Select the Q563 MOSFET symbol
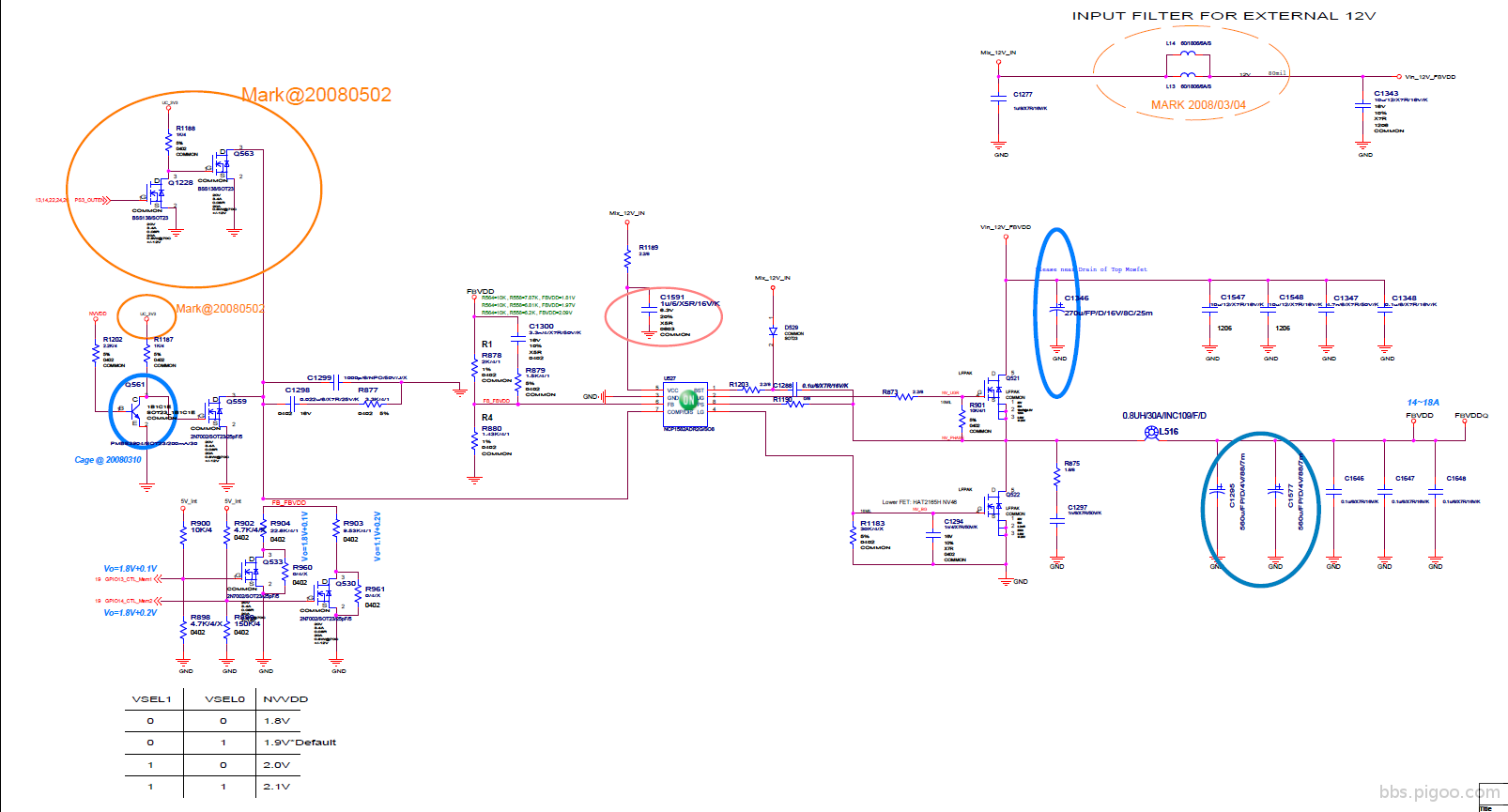Viewport: 1508px width, 812px height. pyautogui.click(x=222, y=164)
